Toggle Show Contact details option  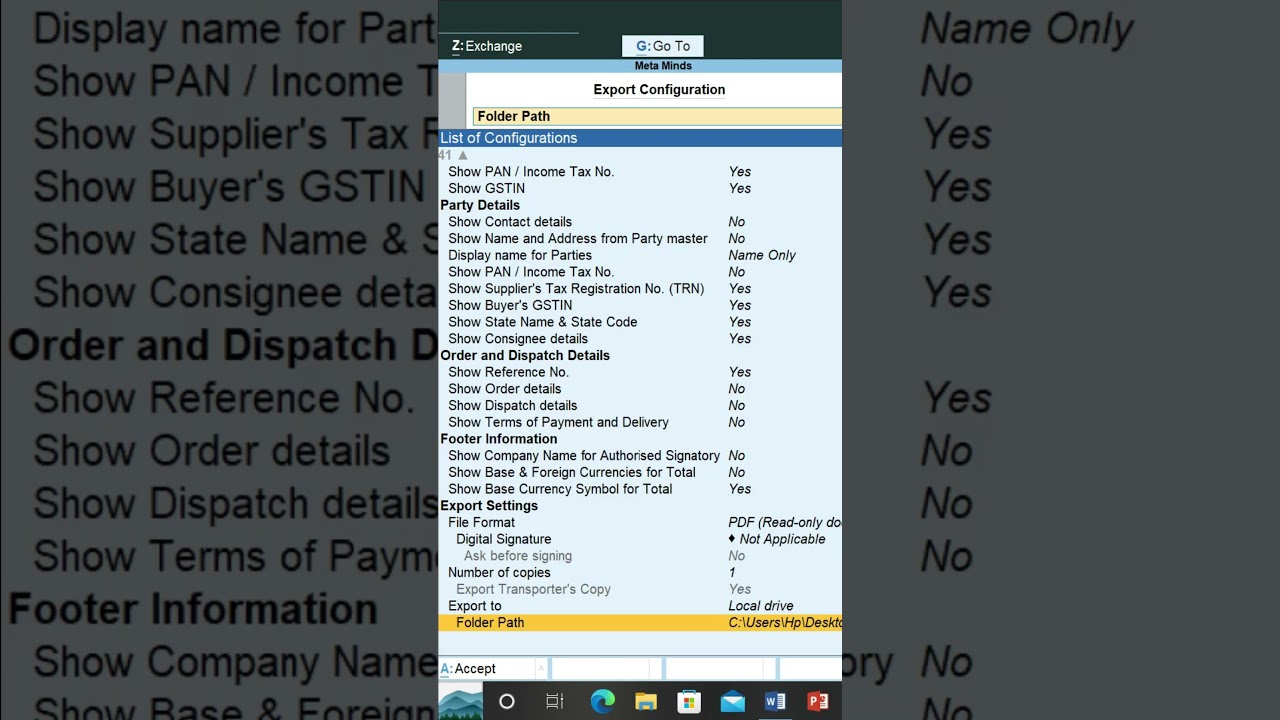tap(640, 222)
